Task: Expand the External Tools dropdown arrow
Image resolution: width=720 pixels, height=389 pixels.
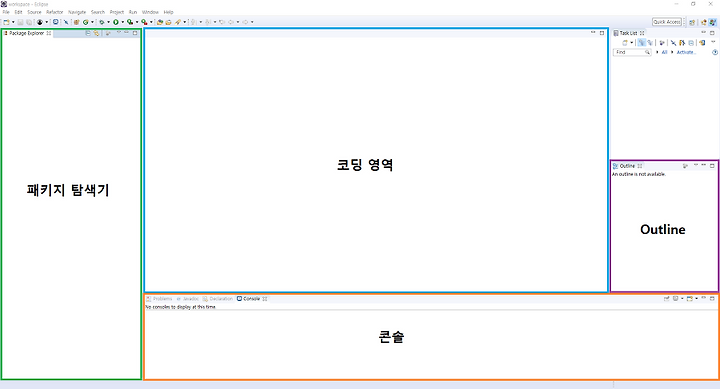Action: [151, 22]
